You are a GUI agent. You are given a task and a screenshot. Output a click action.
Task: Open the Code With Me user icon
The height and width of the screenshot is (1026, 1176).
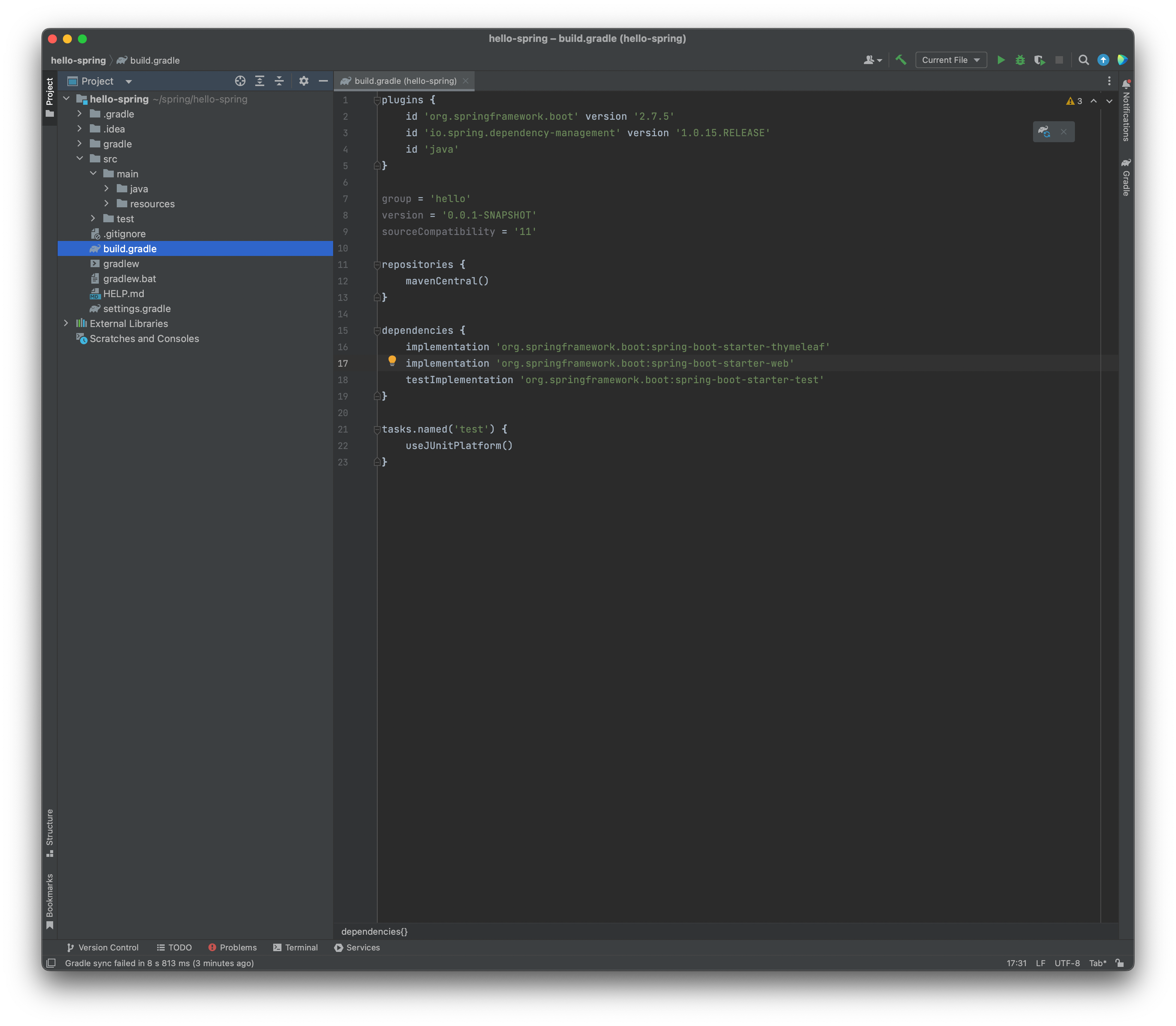872,60
